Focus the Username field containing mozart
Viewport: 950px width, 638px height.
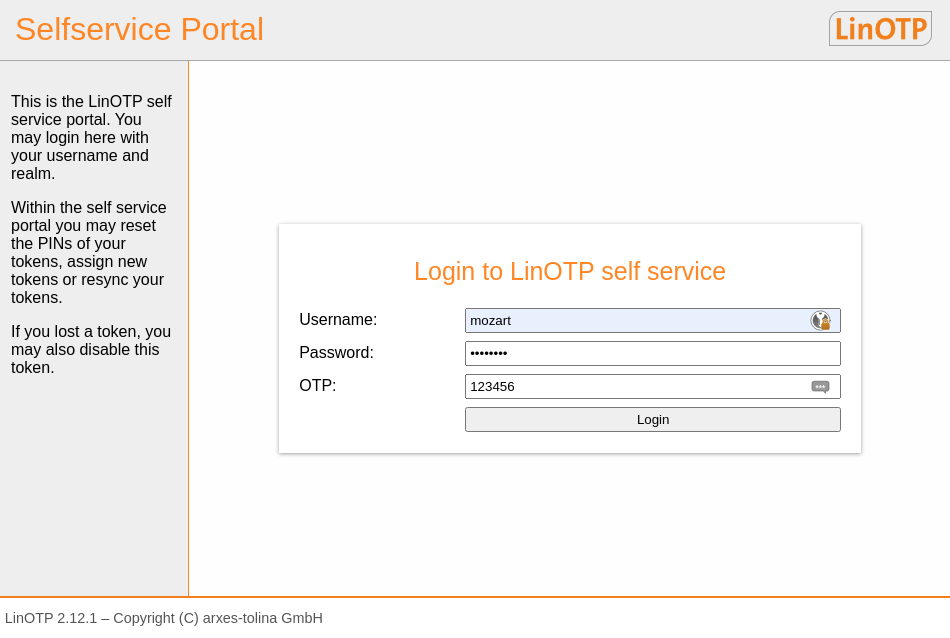tap(630, 321)
